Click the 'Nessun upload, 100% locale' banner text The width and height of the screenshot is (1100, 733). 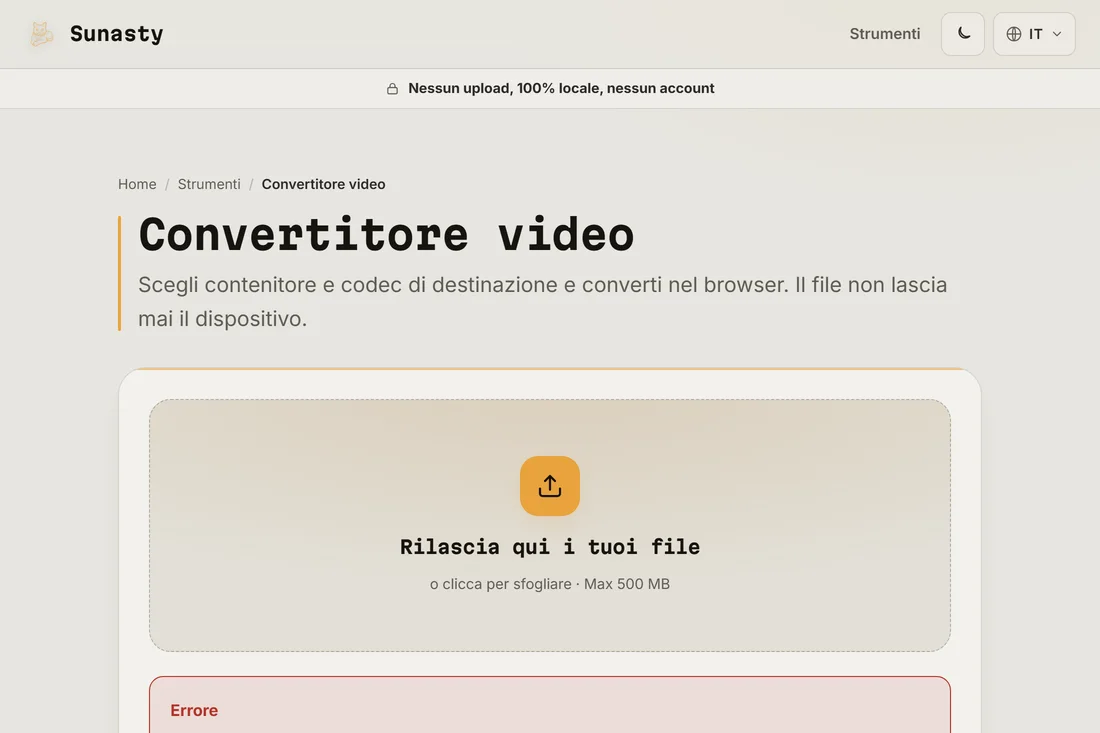561,88
